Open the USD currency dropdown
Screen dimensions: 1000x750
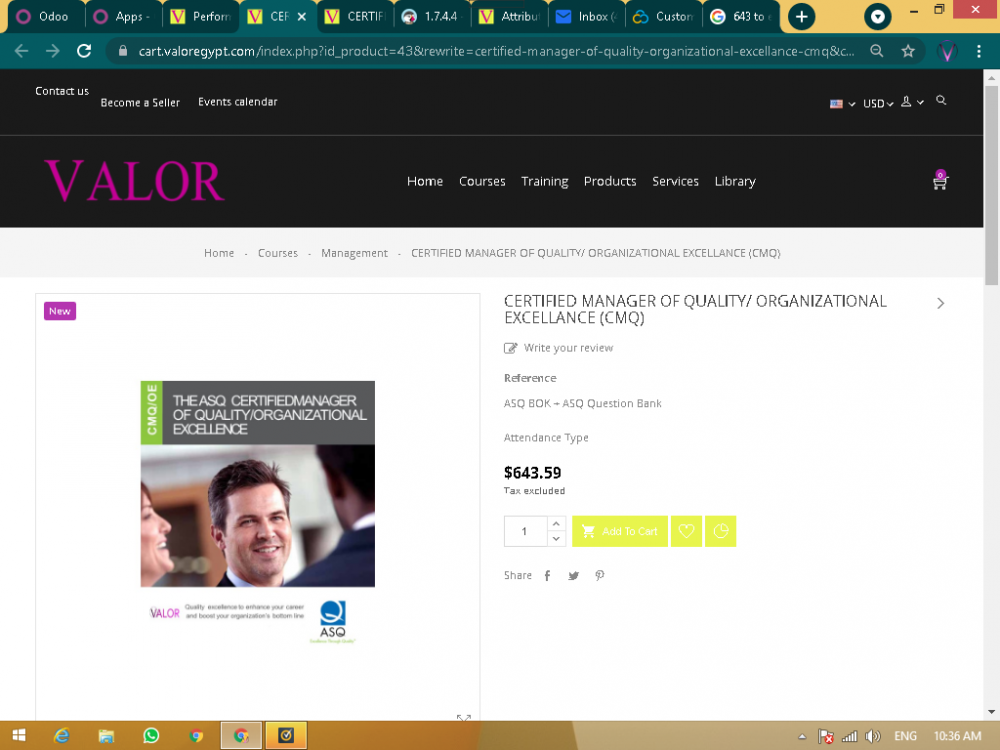click(x=876, y=103)
